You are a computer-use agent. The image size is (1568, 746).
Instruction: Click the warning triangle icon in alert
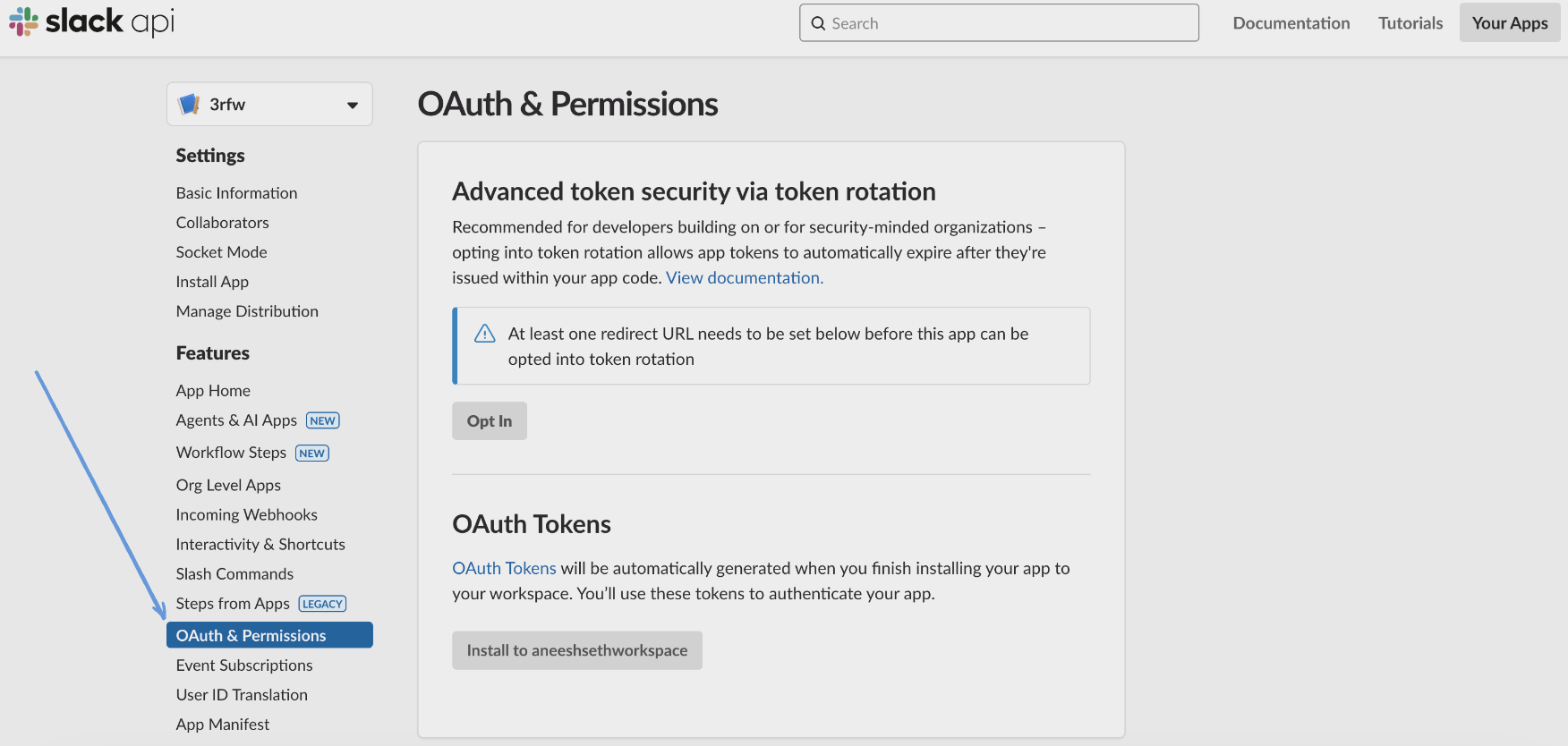click(x=485, y=334)
